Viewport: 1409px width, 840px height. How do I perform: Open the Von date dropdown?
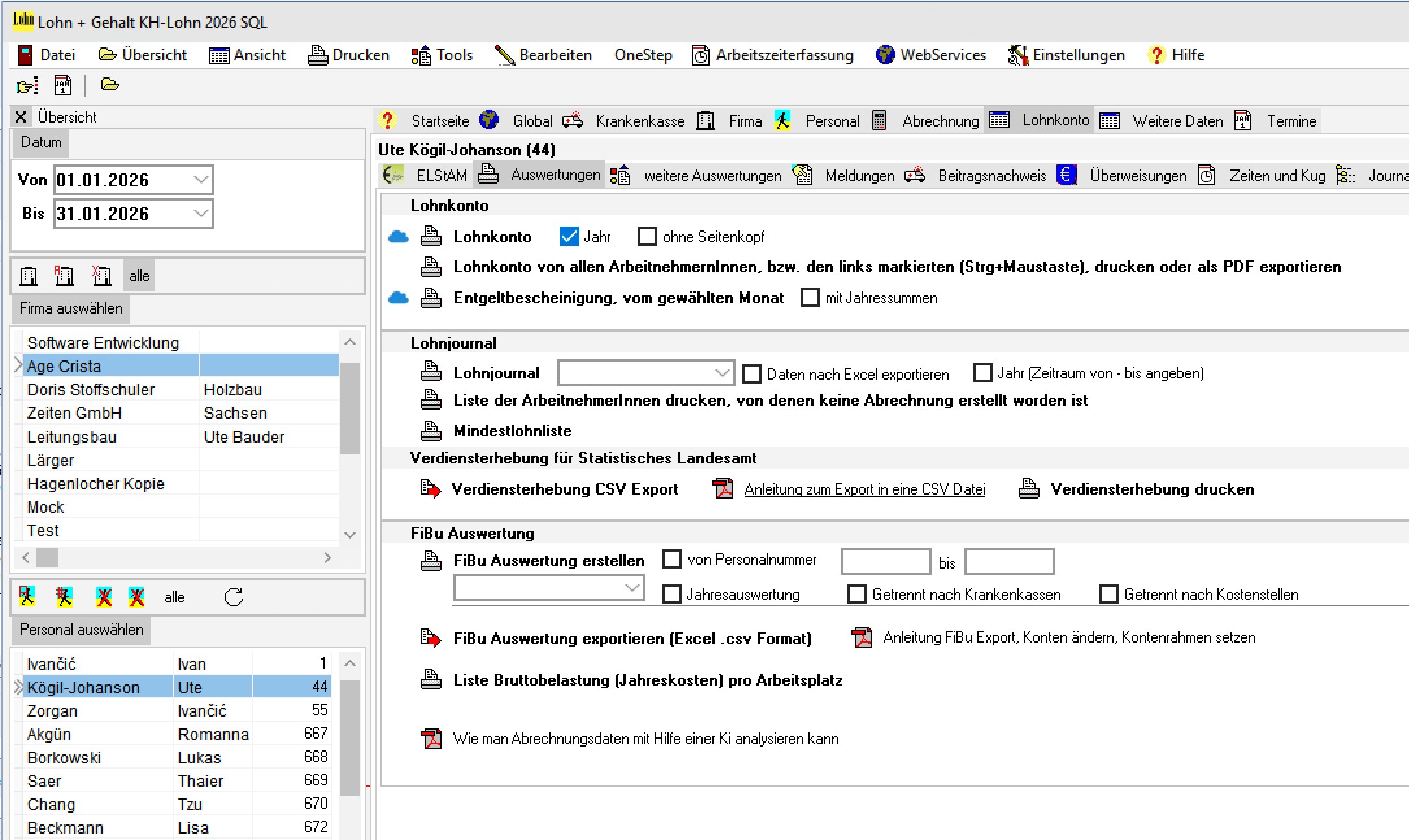201,180
